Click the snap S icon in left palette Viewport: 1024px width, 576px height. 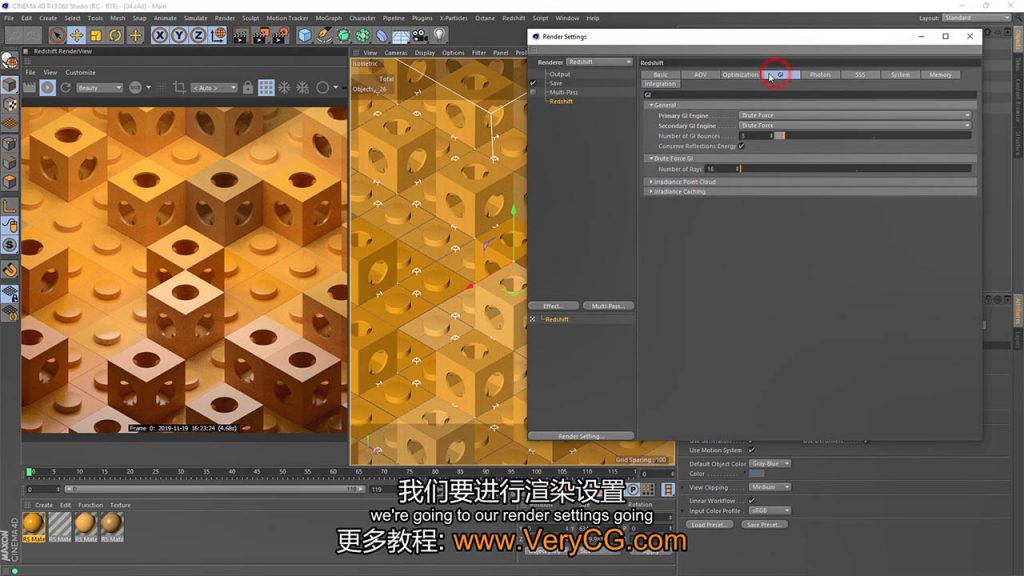[10, 245]
